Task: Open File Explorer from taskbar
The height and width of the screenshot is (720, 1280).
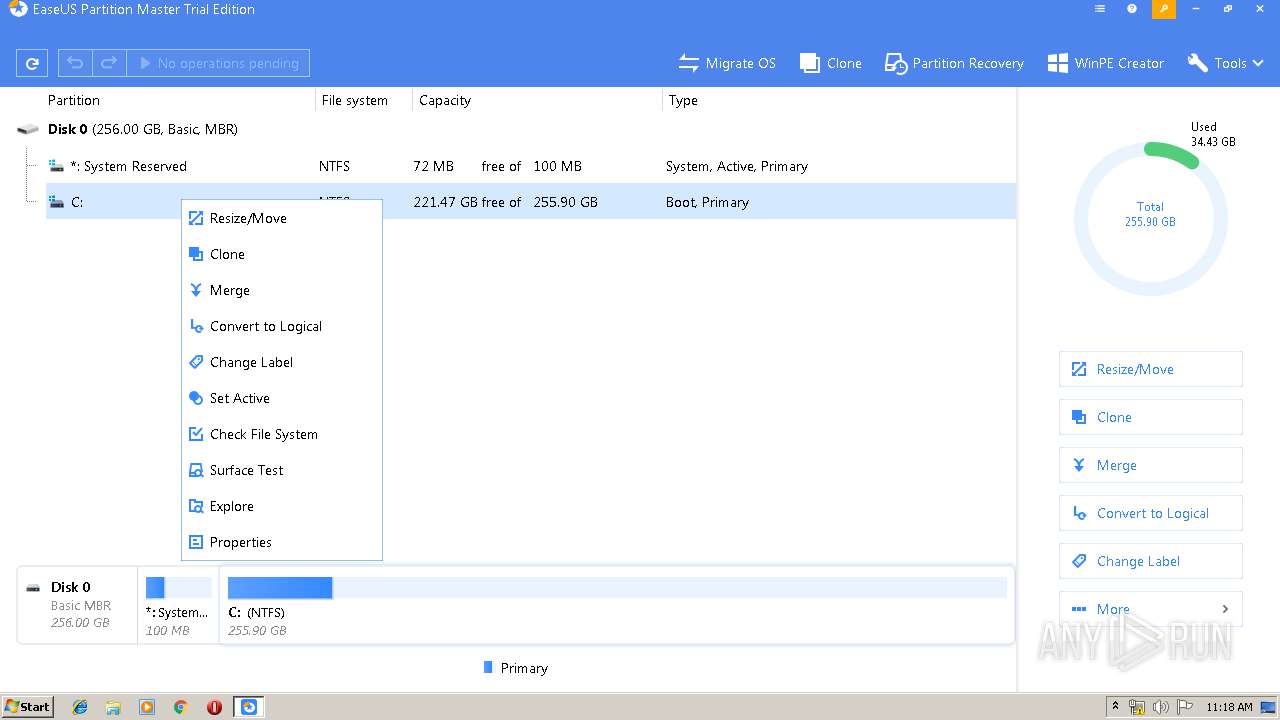Action: [113, 707]
